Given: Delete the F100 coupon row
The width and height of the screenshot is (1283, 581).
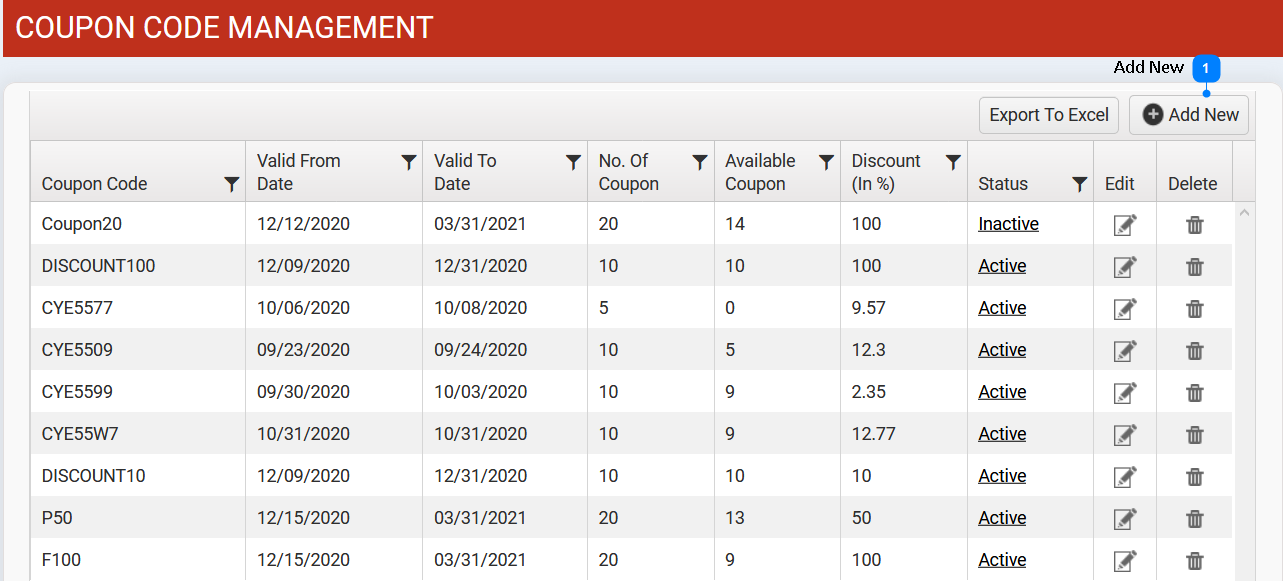Looking at the screenshot, I should pos(1194,561).
